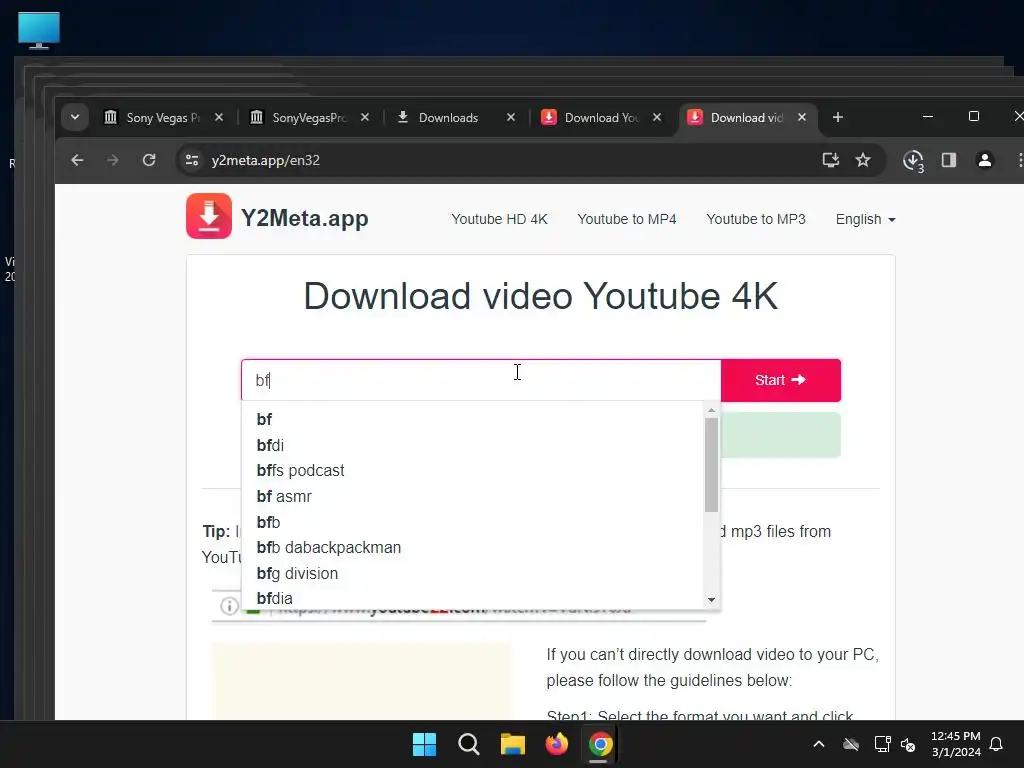Select the 'bf asmr' suggestion

point(473,496)
